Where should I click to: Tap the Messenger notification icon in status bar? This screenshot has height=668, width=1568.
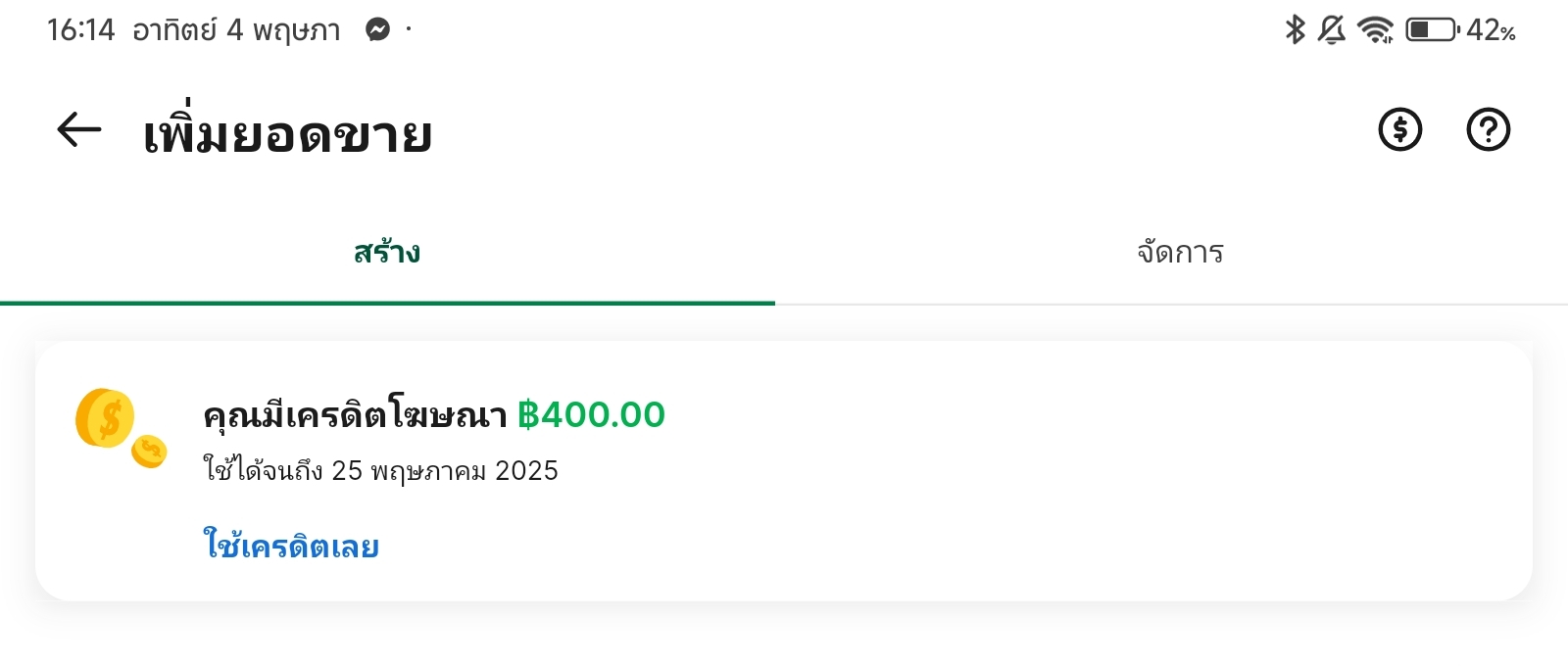[x=377, y=30]
